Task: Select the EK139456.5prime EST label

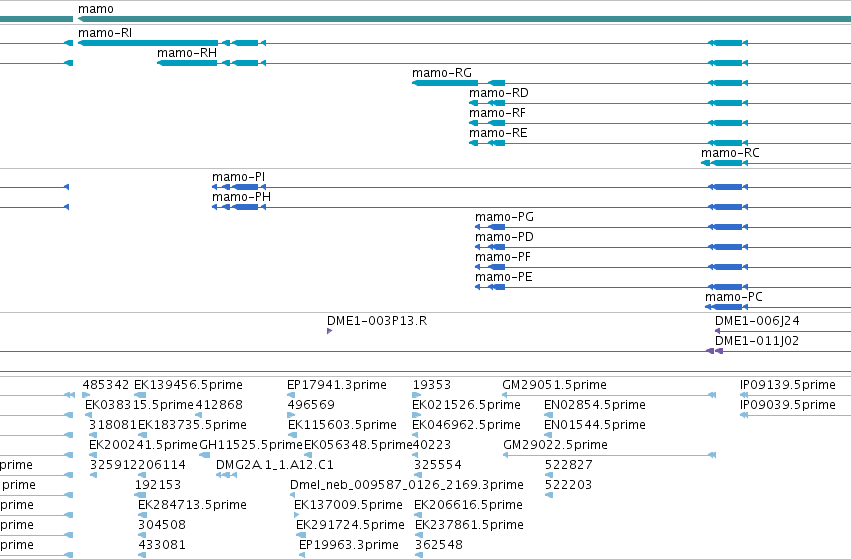Action: 188,385
